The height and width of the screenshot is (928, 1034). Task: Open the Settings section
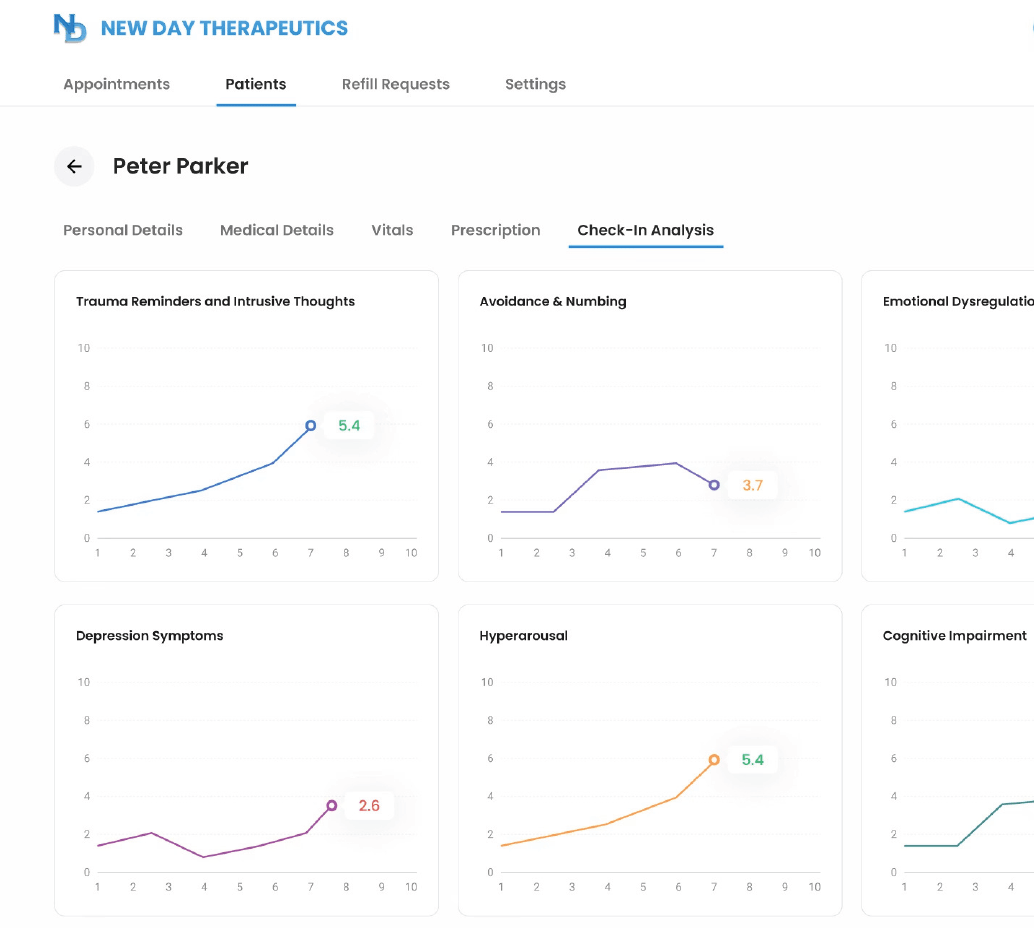(535, 84)
